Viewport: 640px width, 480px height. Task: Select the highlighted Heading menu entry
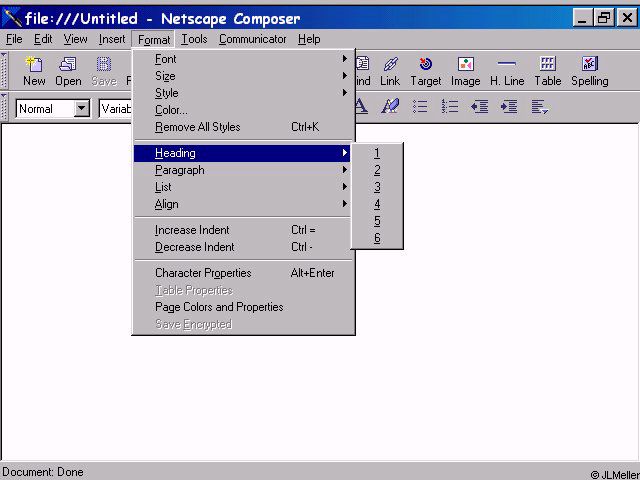click(242, 153)
